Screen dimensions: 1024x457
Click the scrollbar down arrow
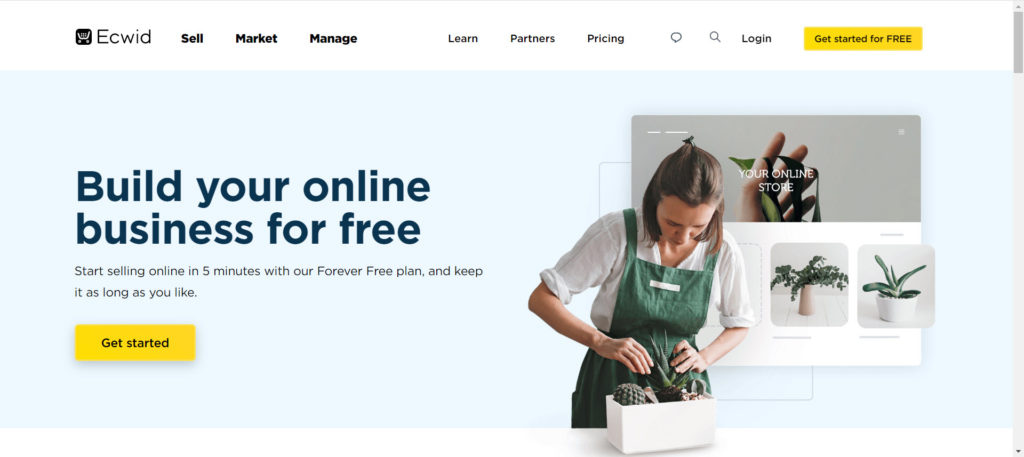[1018, 452]
